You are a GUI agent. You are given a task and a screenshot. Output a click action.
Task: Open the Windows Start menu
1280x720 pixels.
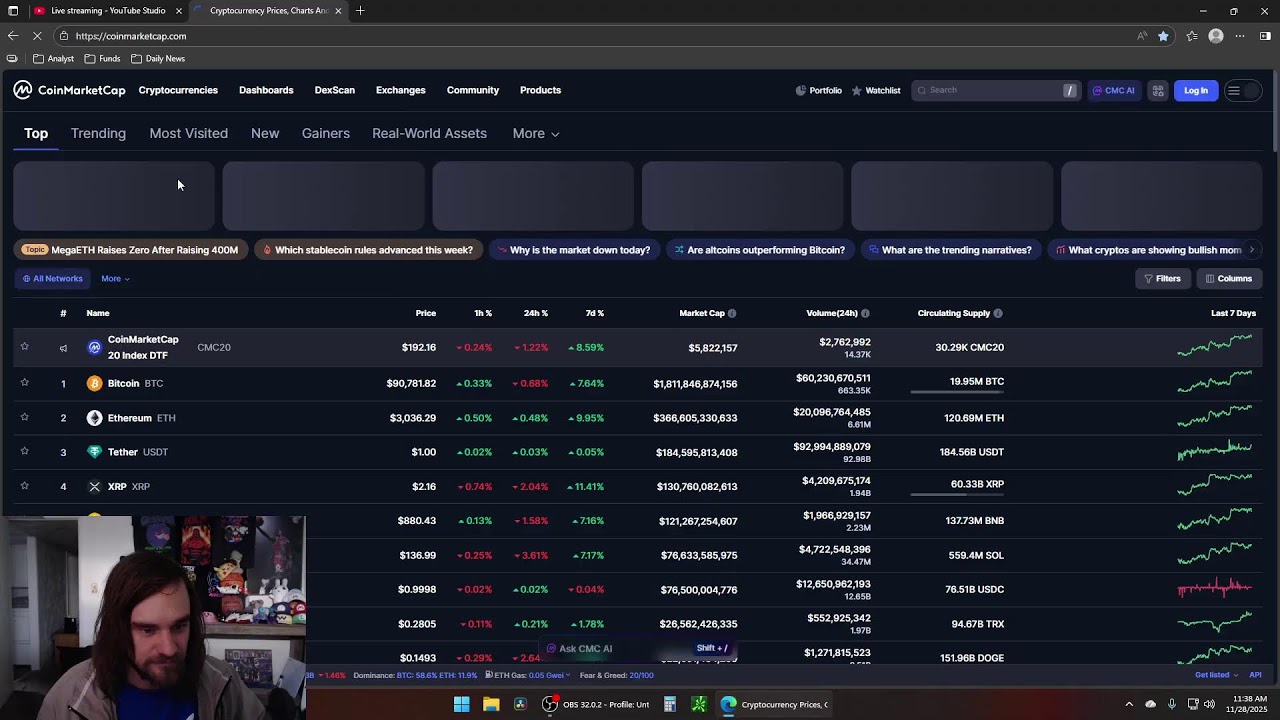(461, 705)
